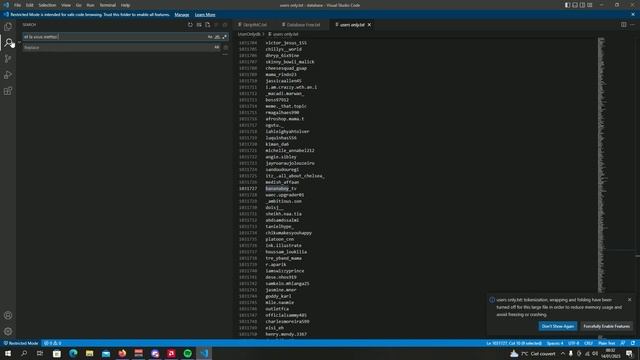Open Spotify from the taskbar
Image resolution: width=640 pixels, height=360 pixels.
188,353
